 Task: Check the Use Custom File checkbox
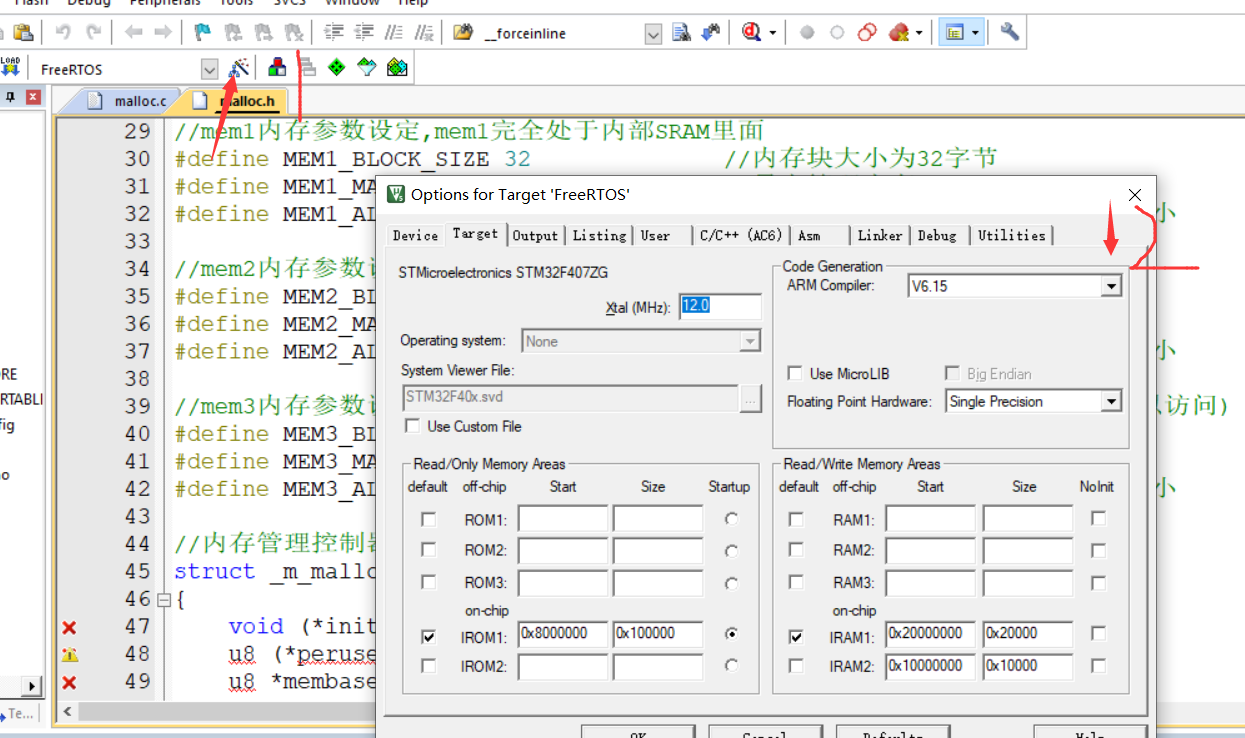pyautogui.click(x=412, y=425)
